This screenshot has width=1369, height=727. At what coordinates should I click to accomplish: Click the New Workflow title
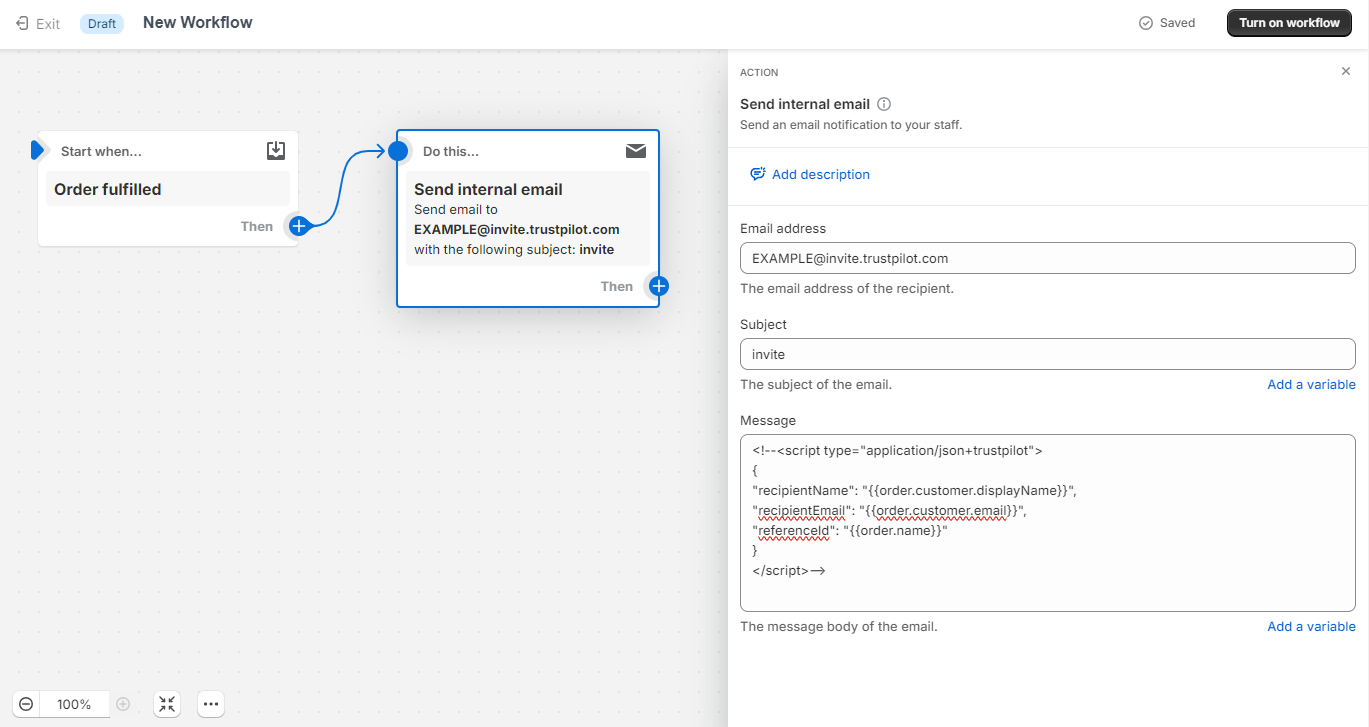(197, 22)
